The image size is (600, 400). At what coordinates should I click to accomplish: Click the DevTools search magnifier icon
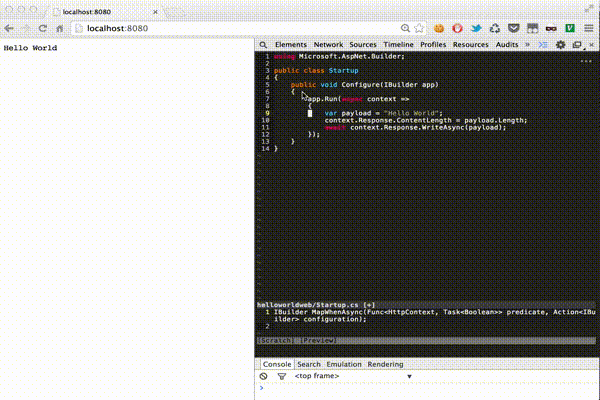pyautogui.click(x=263, y=45)
